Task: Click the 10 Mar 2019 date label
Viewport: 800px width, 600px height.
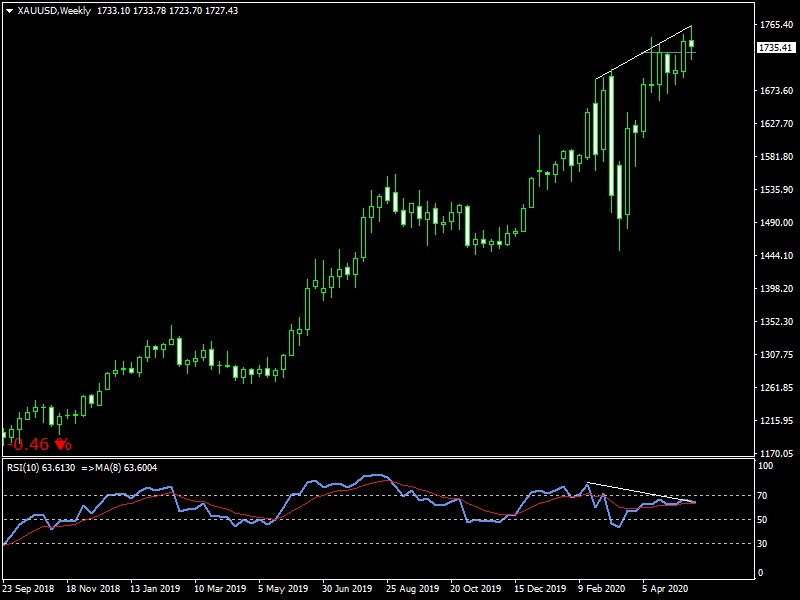Action: 220,589
